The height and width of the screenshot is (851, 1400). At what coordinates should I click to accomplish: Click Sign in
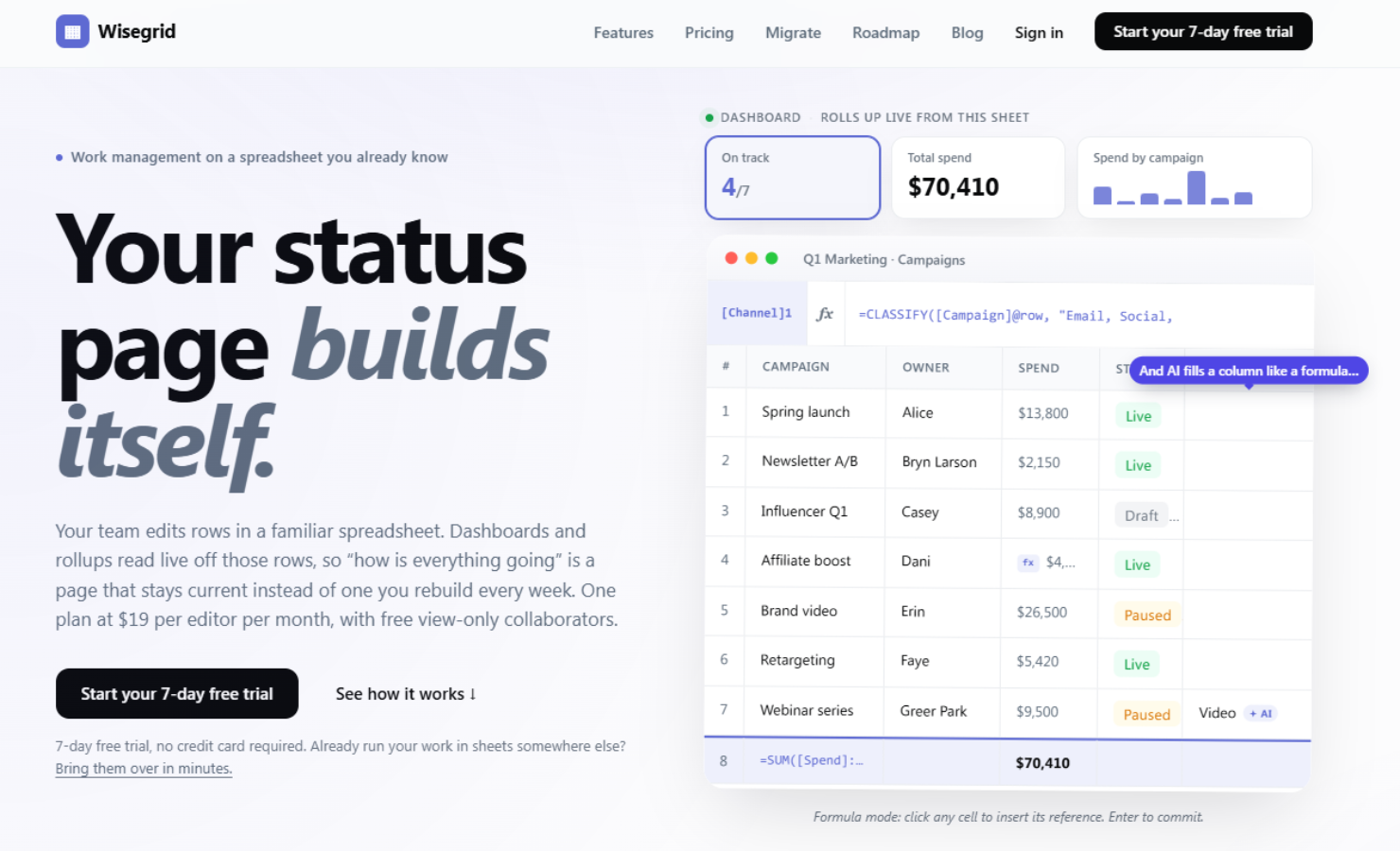tap(1039, 32)
